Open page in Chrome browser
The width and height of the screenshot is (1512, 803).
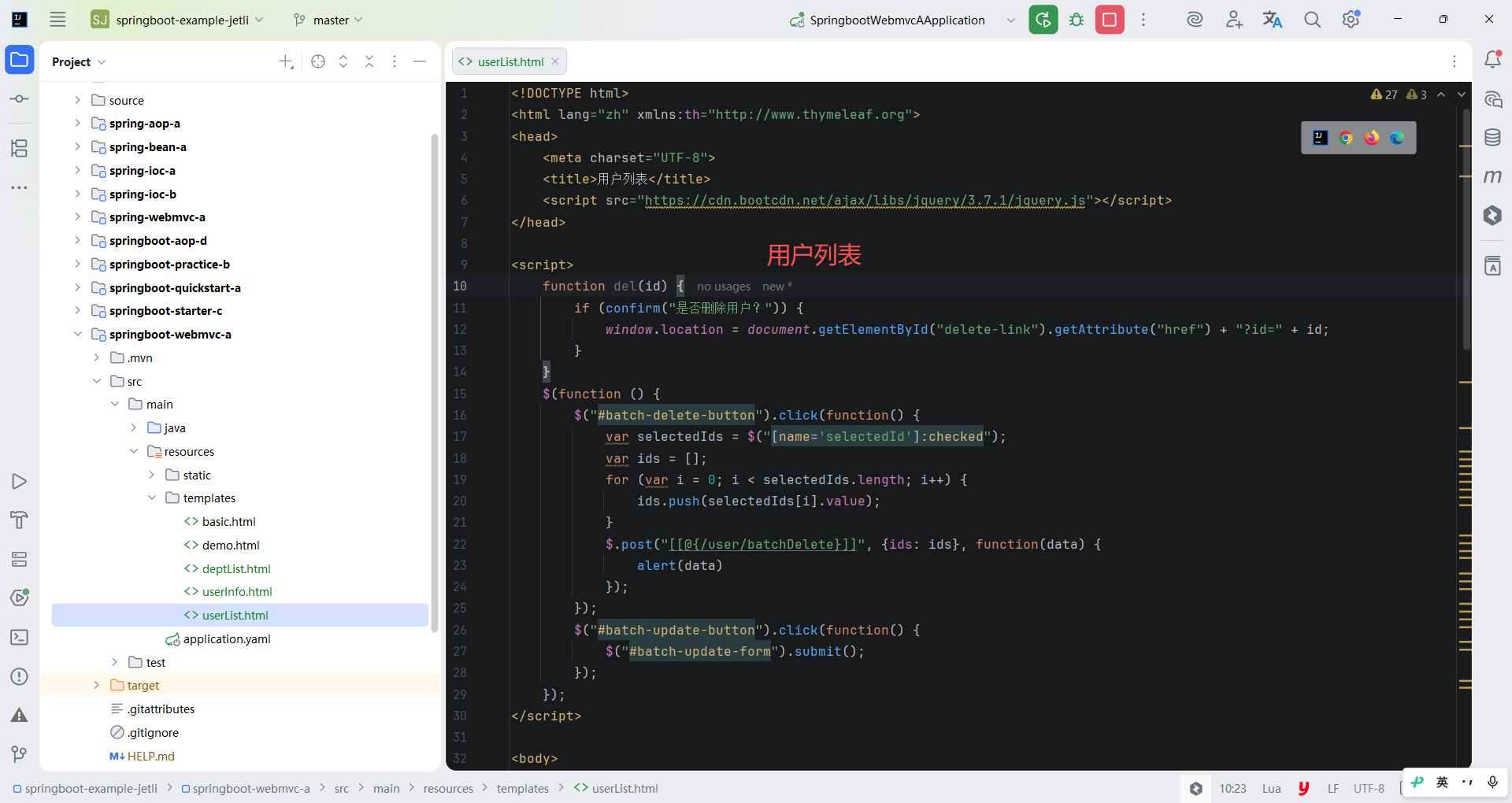pyautogui.click(x=1346, y=138)
